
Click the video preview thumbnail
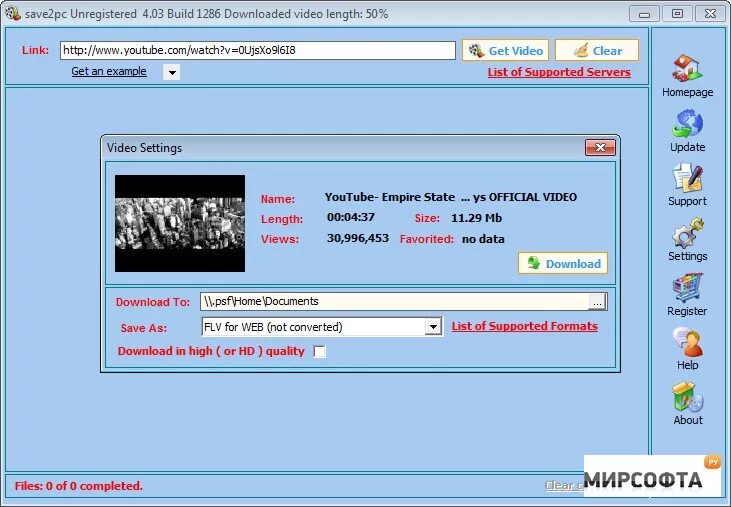[180, 223]
